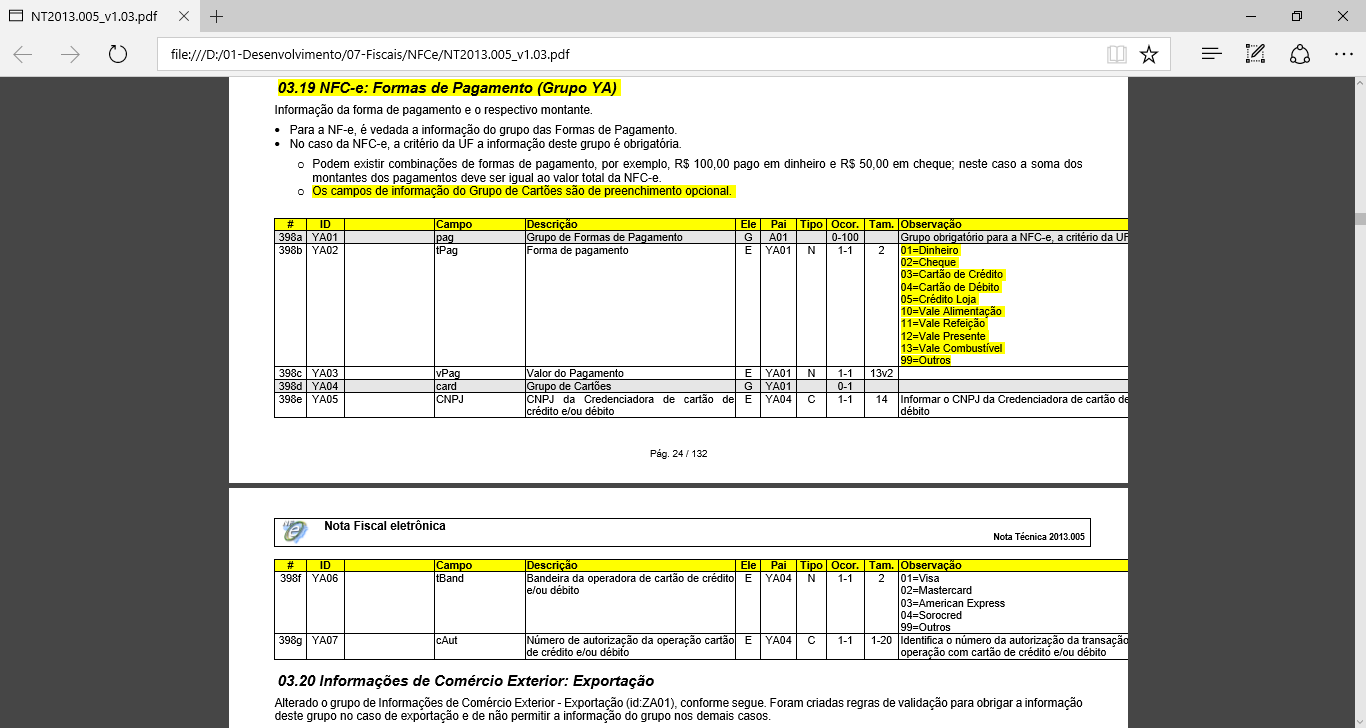
Task: Click the '398a' row number cell
Action: [x=290, y=237]
